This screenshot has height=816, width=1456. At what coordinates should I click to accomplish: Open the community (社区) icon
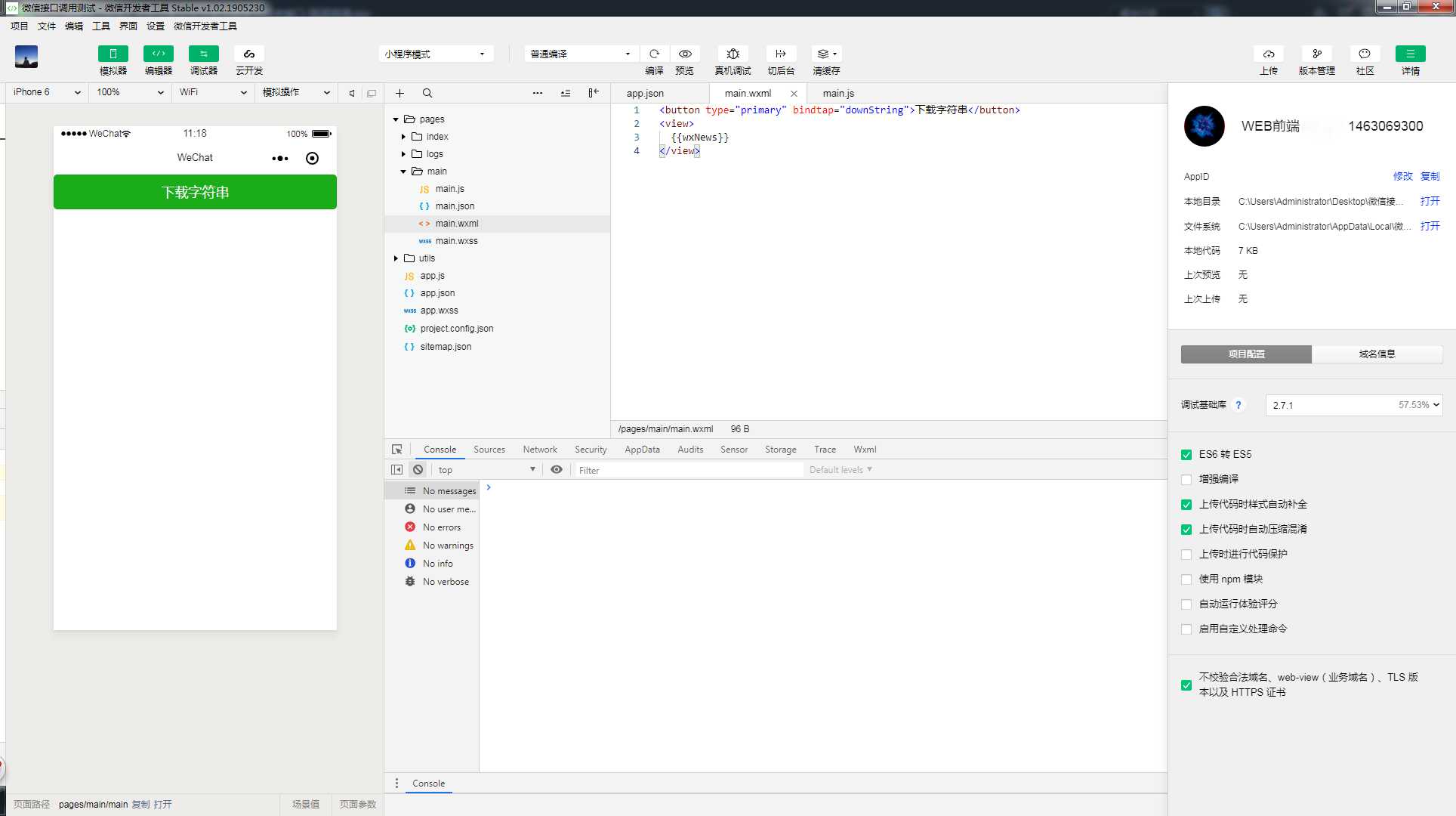[x=1365, y=54]
